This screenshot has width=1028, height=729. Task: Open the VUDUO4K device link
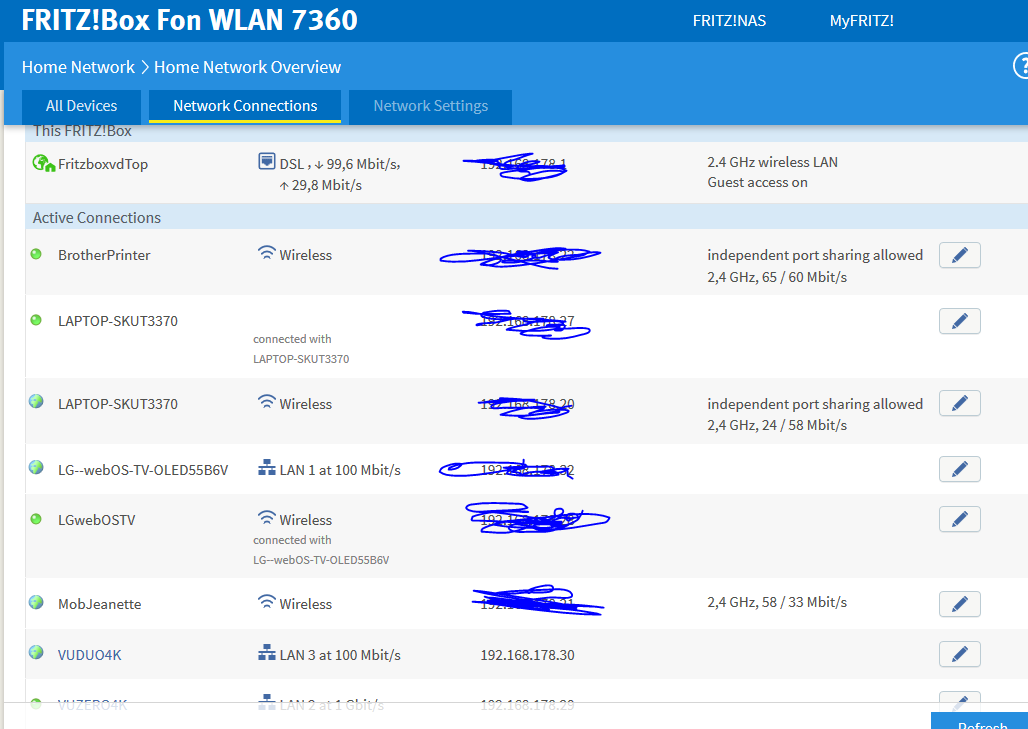click(89, 655)
